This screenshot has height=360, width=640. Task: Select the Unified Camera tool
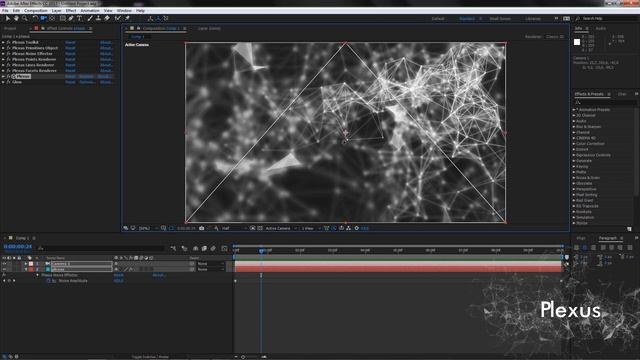click(x=43, y=18)
